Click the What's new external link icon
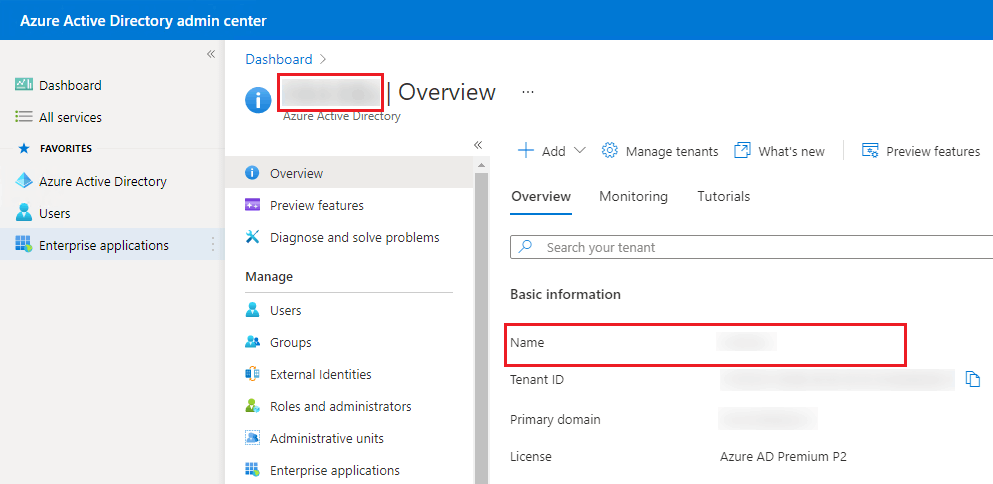The width and height of the screenshot is (993, 484). click(x=742, y=151)
